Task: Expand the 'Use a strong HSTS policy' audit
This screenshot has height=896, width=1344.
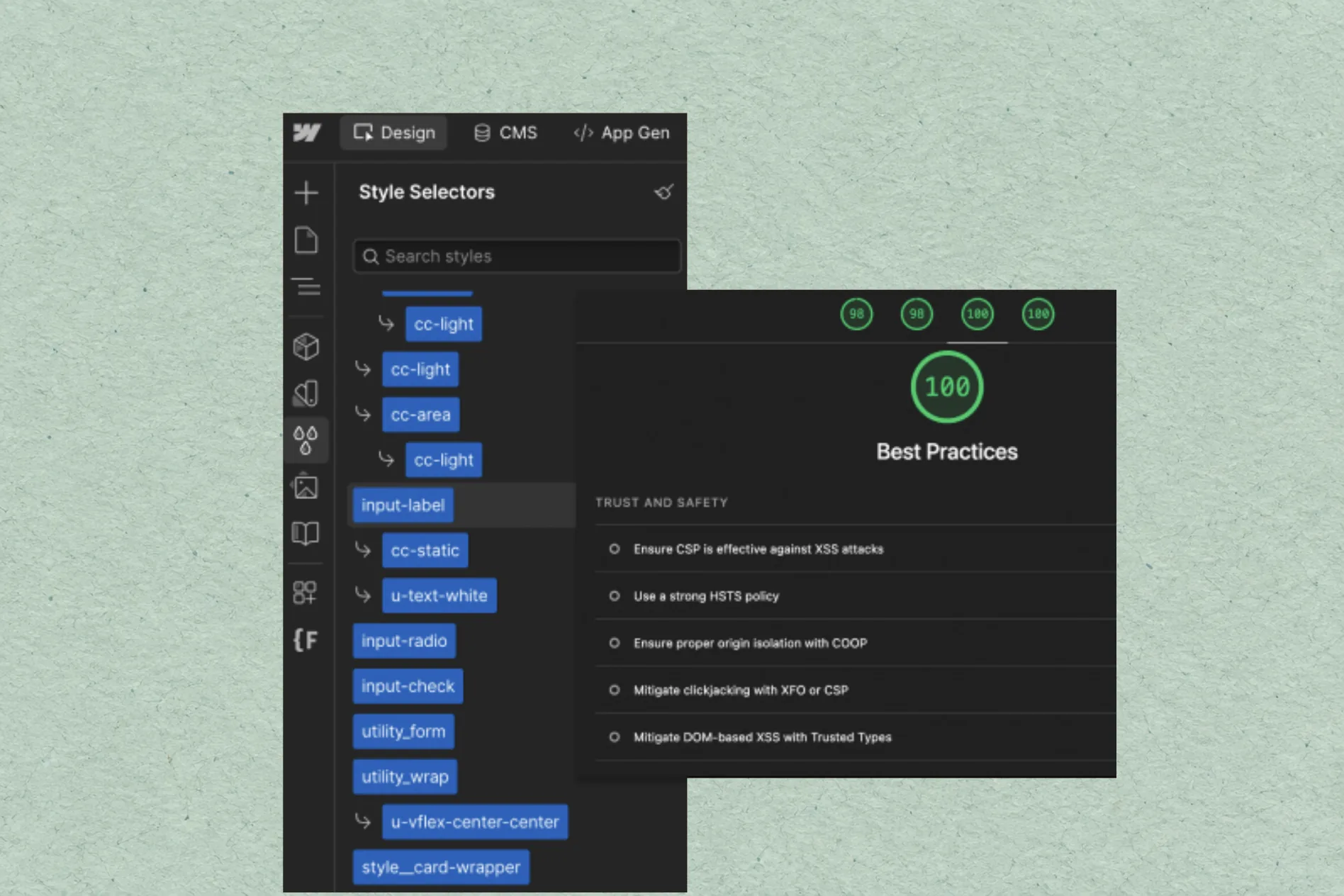Action: coord(856,596)
